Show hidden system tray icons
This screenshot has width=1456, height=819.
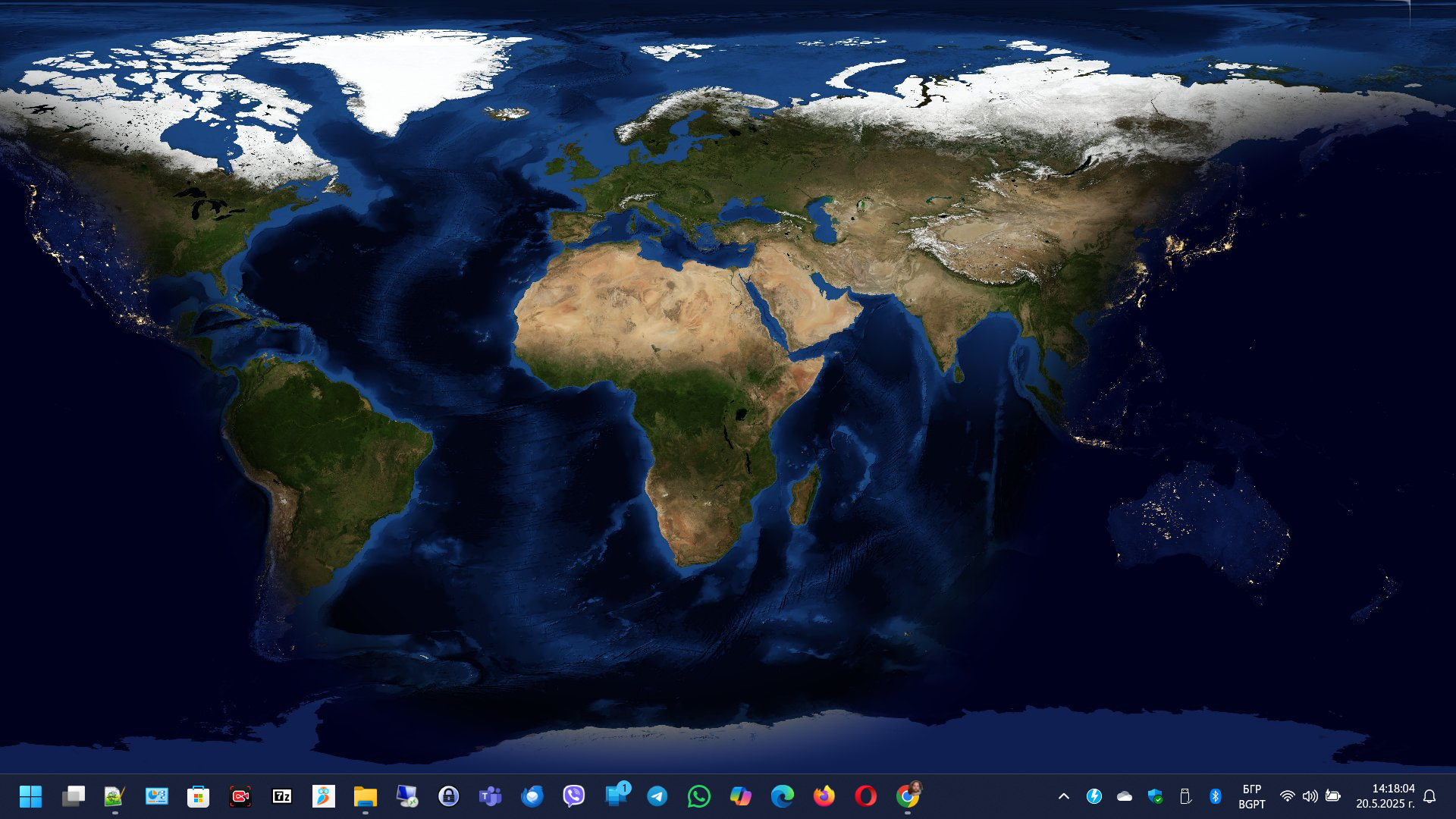click(1064, 796)
